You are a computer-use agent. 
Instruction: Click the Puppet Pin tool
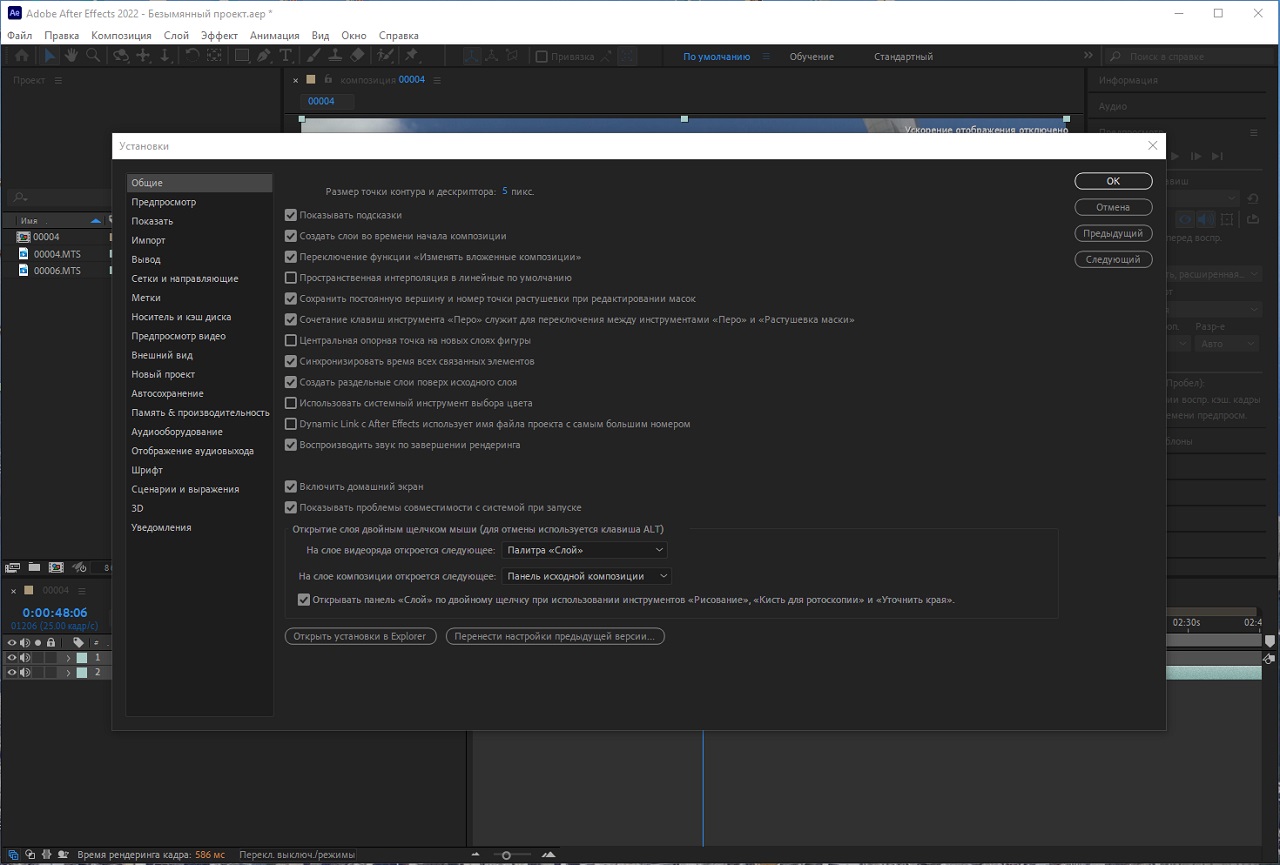411,56
